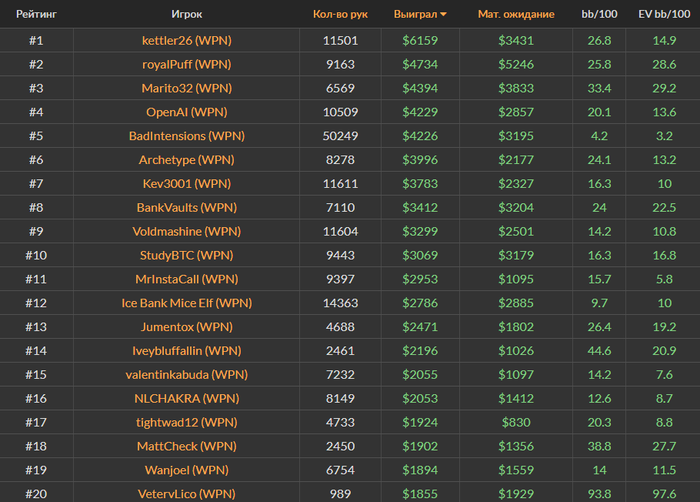Screen dimensions: 700x502
Task: Select player Marito32 (WPN)
Action: (186, 88)
